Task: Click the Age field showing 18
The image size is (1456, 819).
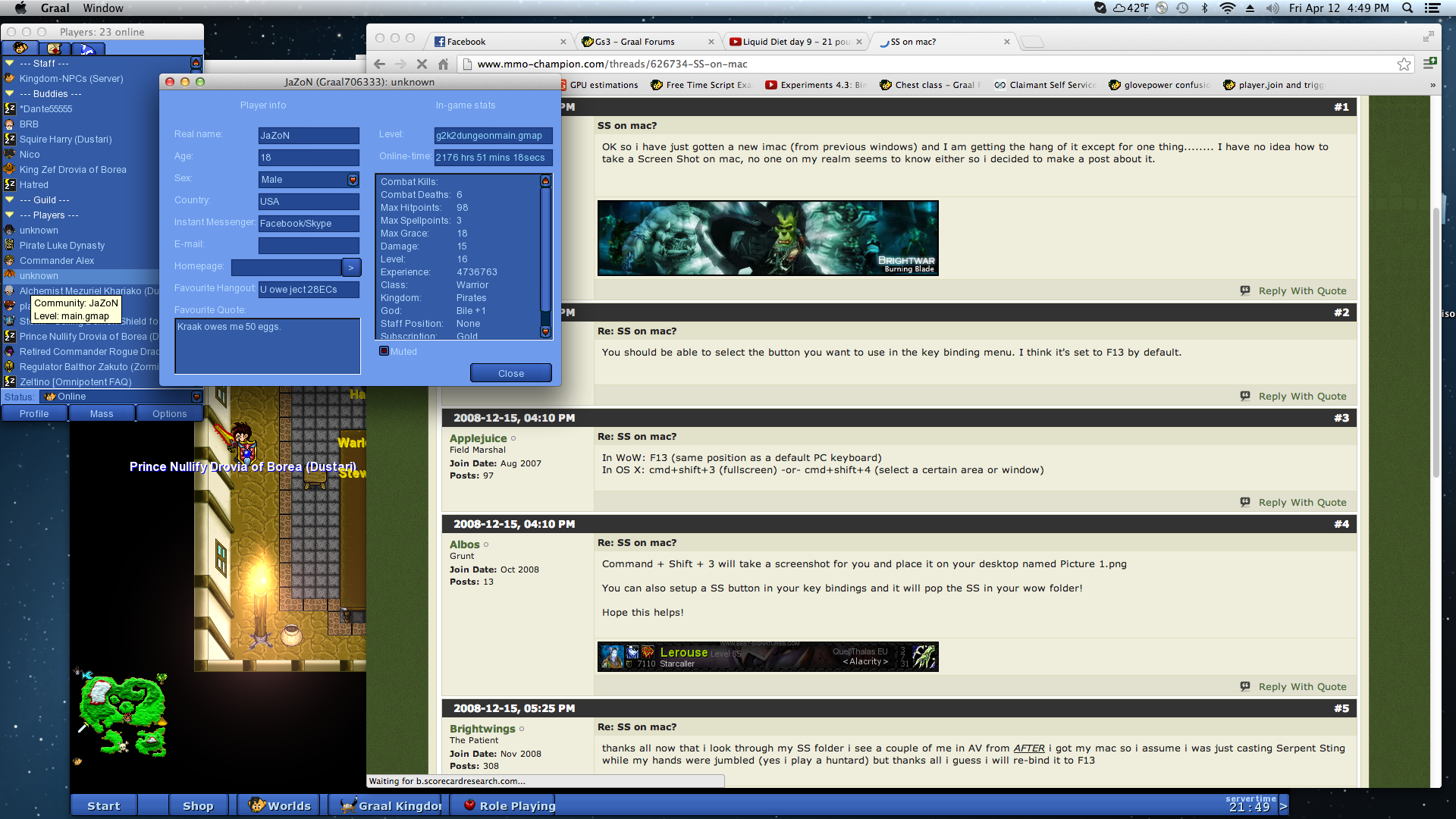Action: click(x=309, y=158)
